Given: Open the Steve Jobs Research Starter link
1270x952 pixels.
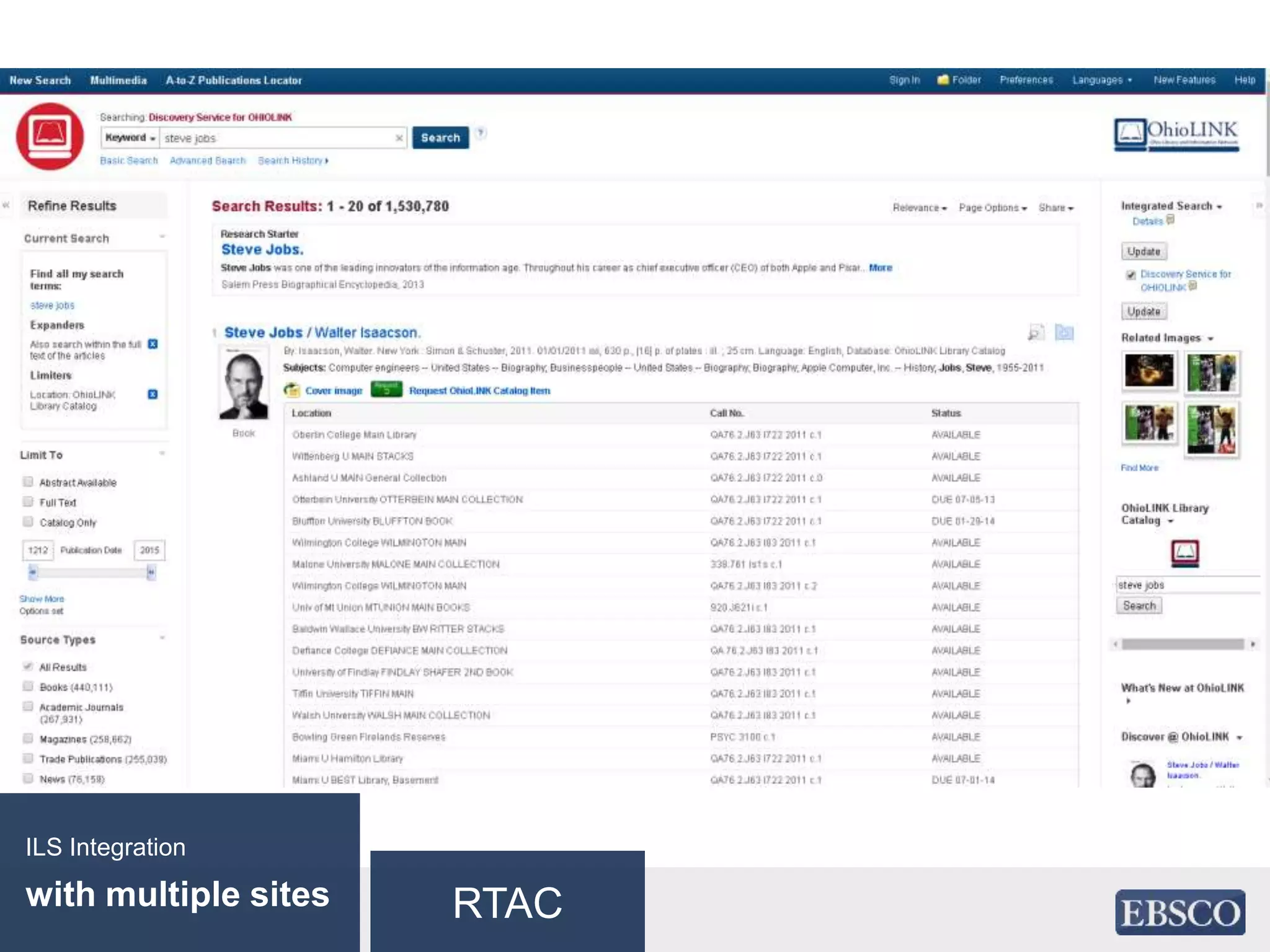Looking at the screenshot, I should [x=262, y=250].
